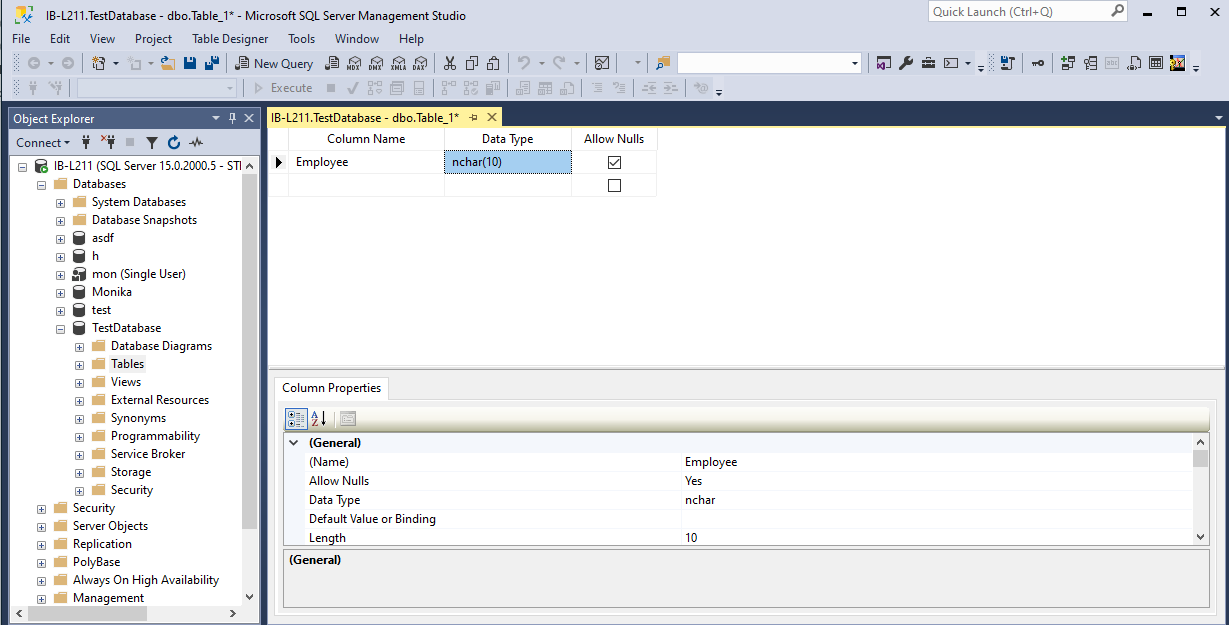Click the Manage XML Indexes icon
The image size is (1229, 625).
(1134, 63)
